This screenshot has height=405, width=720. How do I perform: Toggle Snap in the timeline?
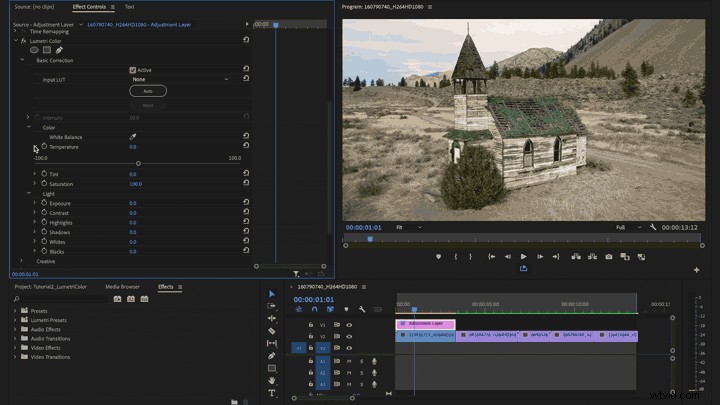(315, 309)
